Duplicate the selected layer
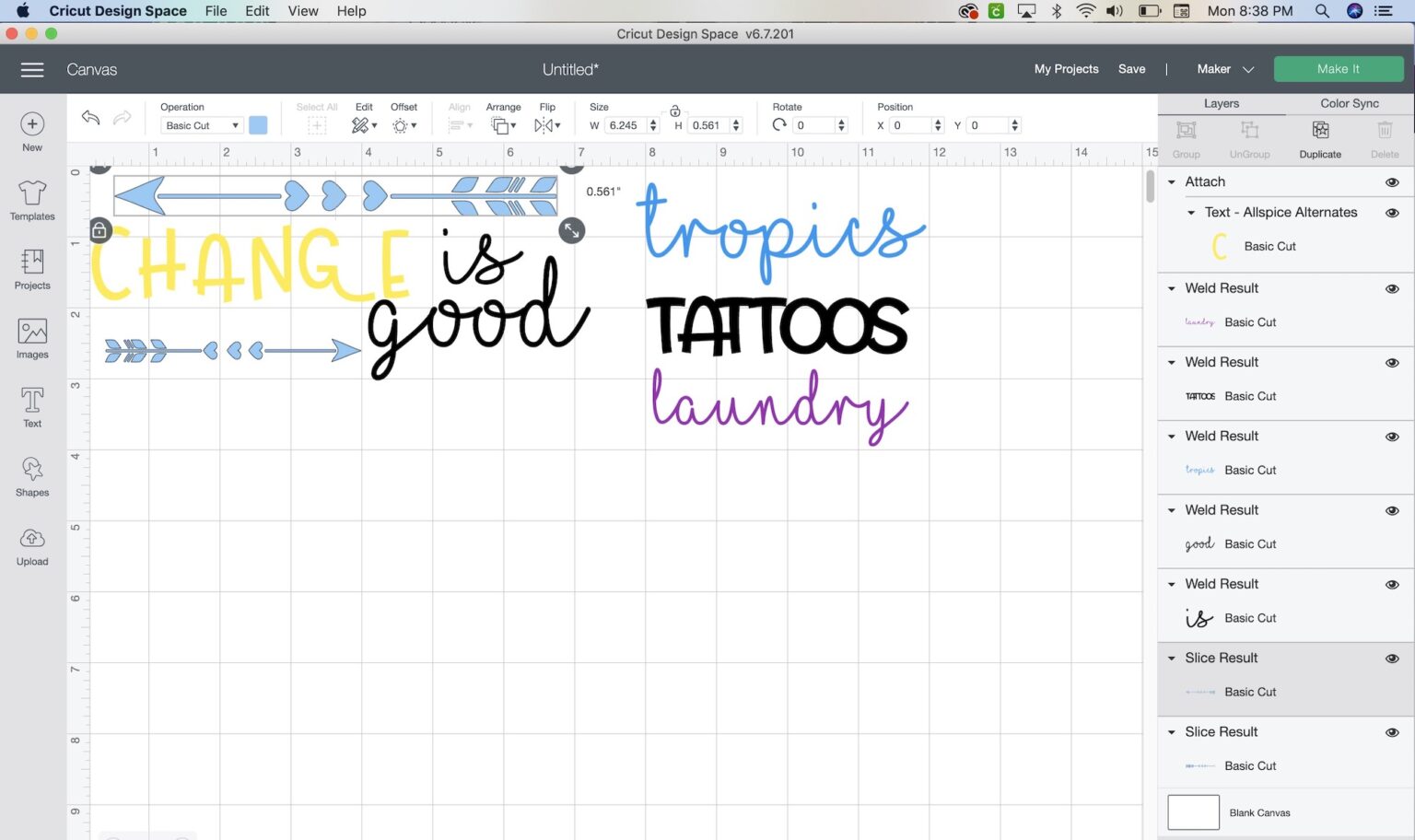 1319,138
